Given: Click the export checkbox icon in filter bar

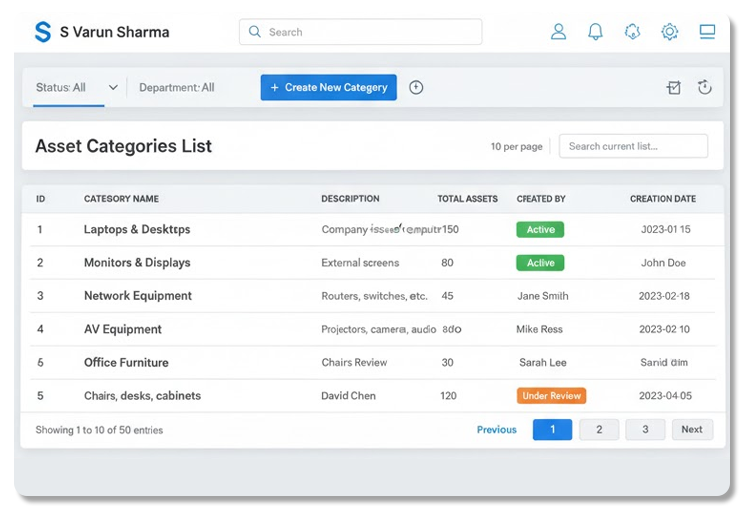Looking at the screenshot, I should pos(674,88).
